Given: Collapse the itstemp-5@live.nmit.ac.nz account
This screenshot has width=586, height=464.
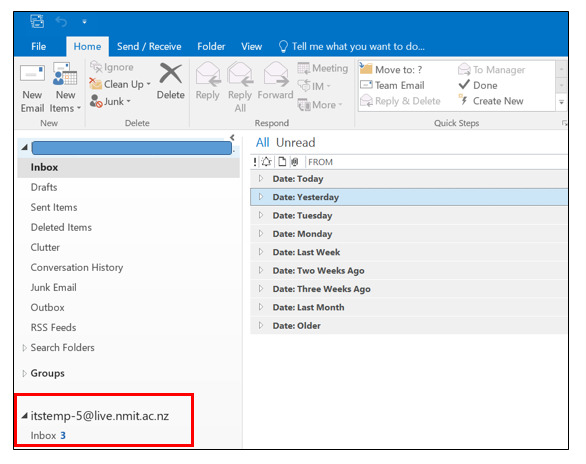Looking at the screenshot, I should click(24, 415).
